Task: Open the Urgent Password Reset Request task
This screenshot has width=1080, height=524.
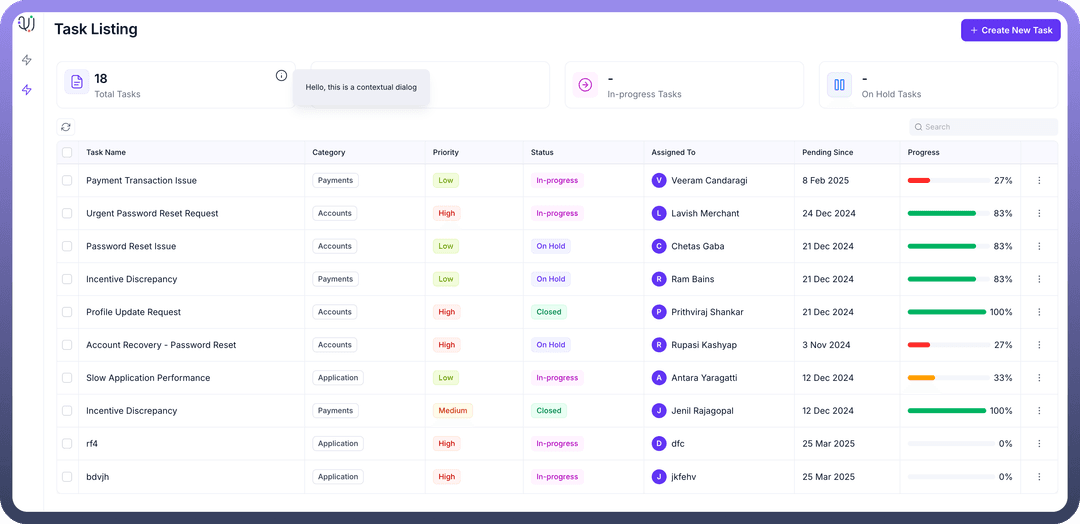Action: point(152,213)
